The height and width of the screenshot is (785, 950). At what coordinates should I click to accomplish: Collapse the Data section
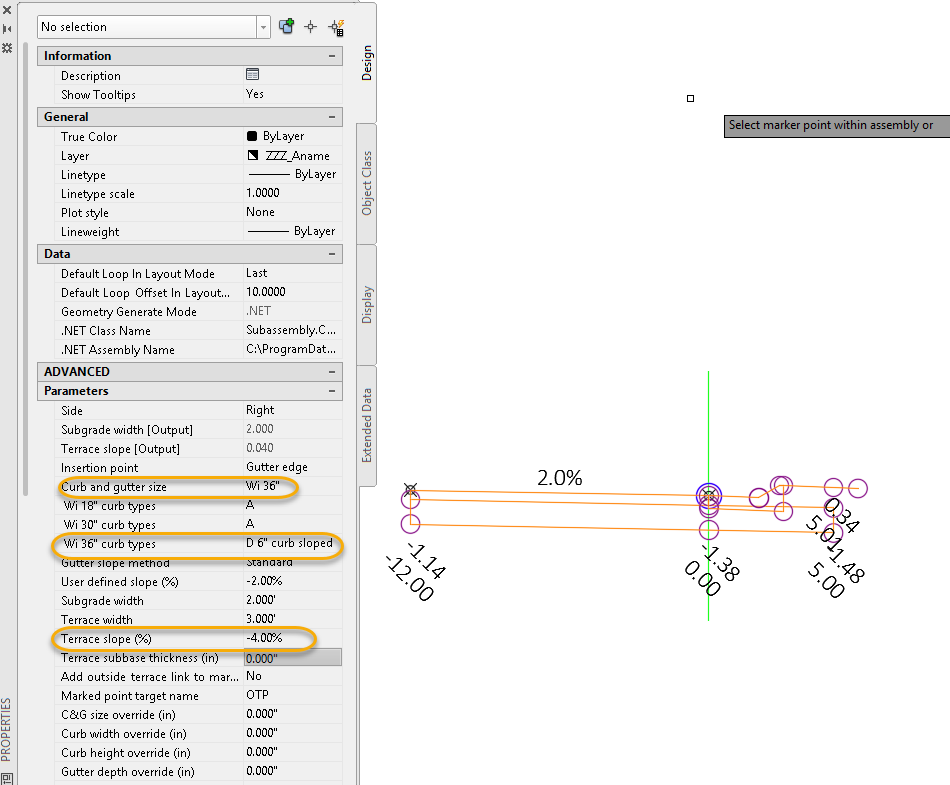[x=331, y=254]
